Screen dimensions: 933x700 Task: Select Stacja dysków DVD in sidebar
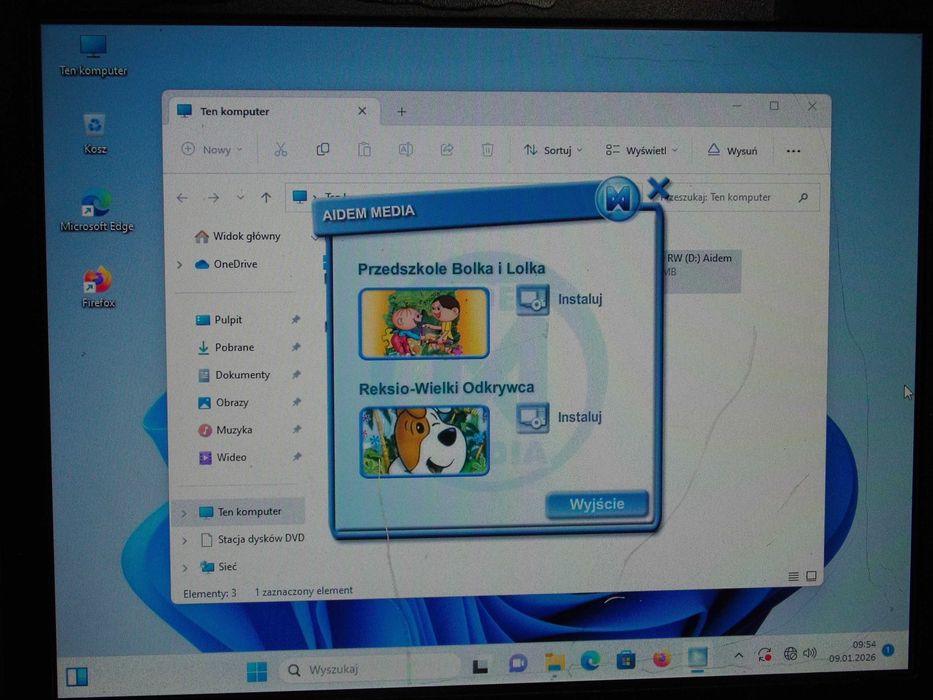(253, 539)
